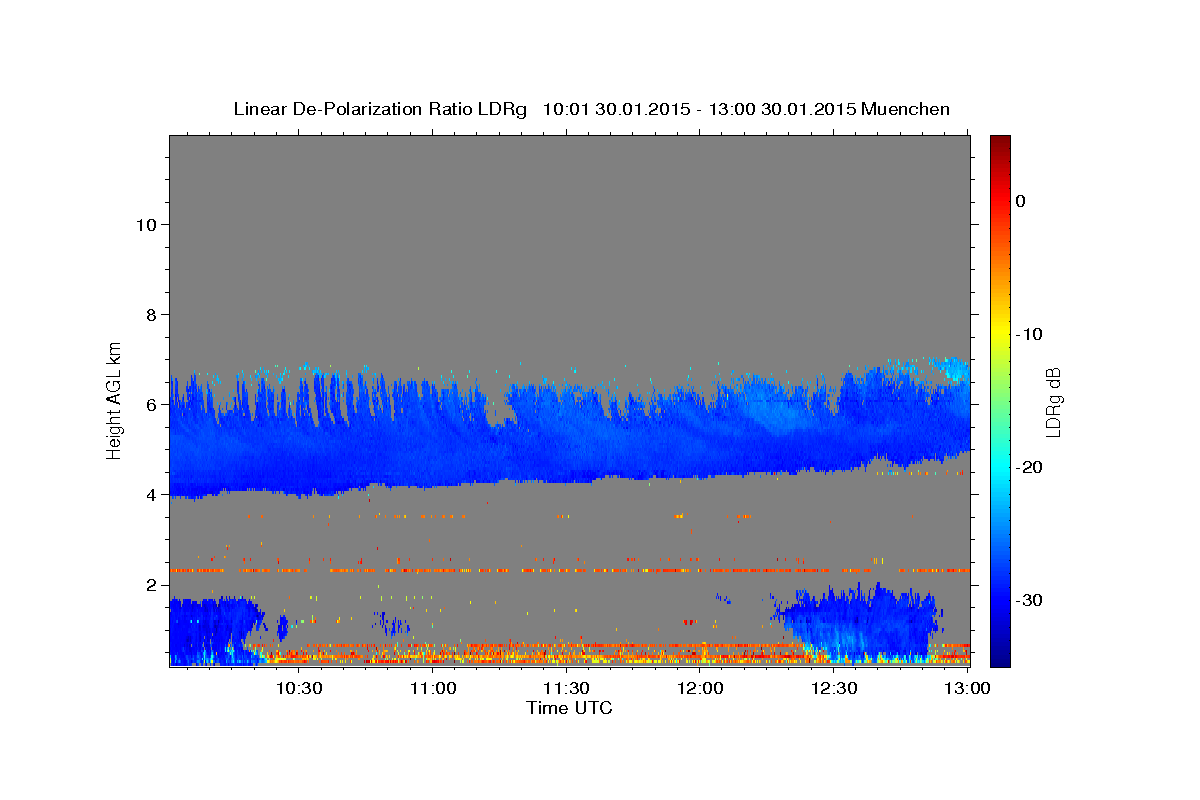Click the 'Time UTC' axis label

[569, 708]
